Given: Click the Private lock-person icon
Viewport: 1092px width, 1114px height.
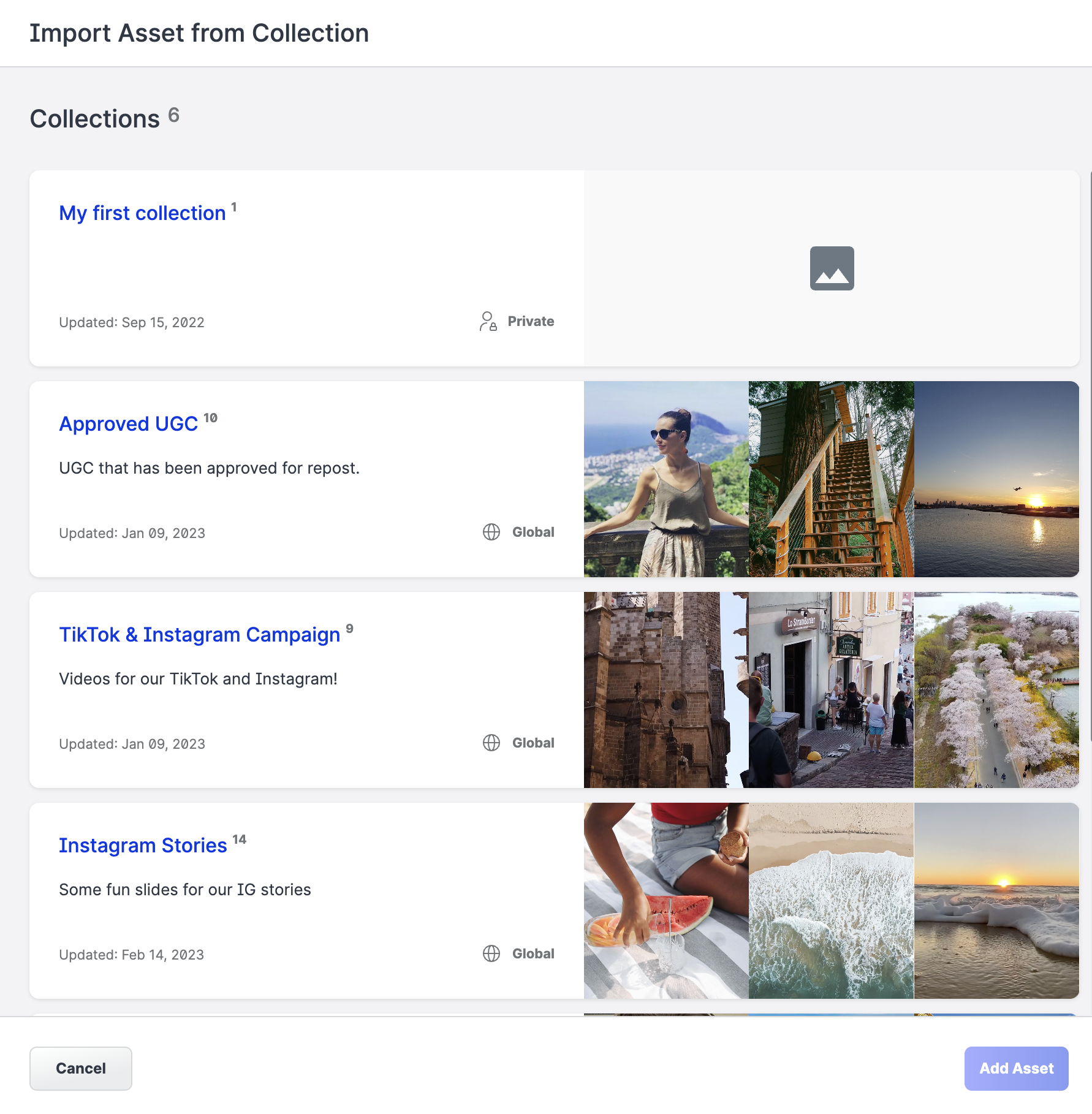Looking at the screenshot, I should point(488,321).
